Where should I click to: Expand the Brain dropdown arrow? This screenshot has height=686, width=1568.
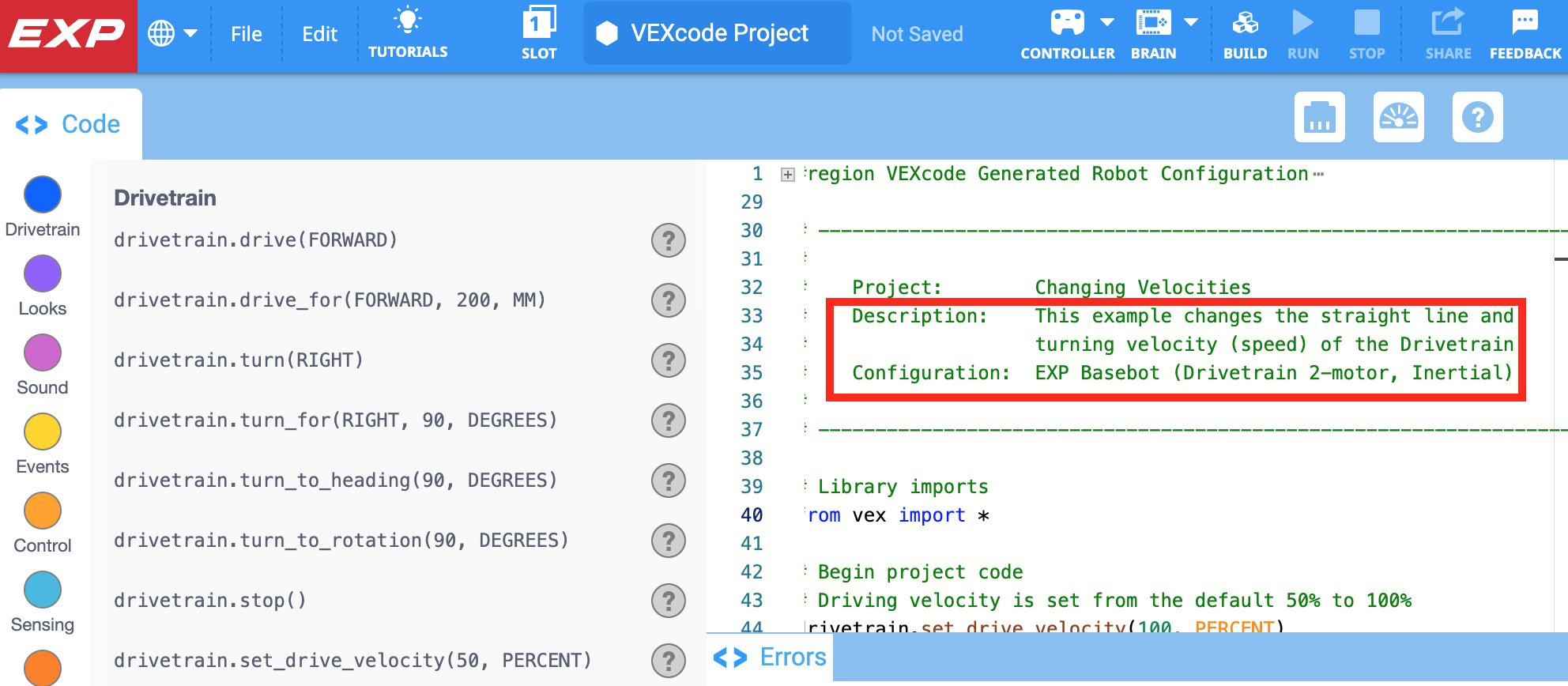click(1191, 23)
